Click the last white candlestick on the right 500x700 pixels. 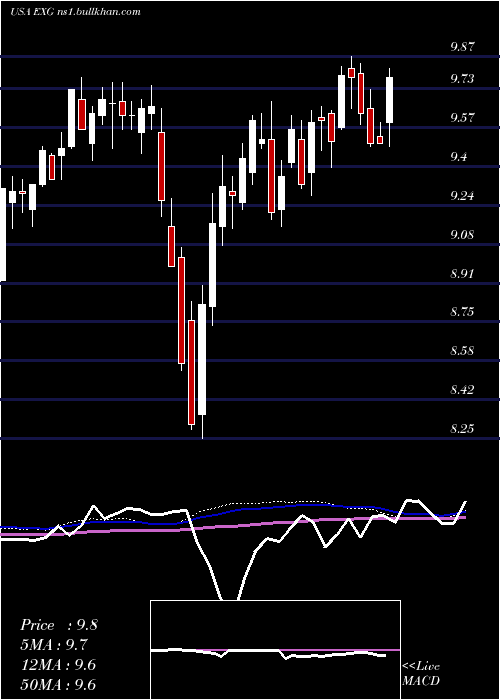(390, 107)
